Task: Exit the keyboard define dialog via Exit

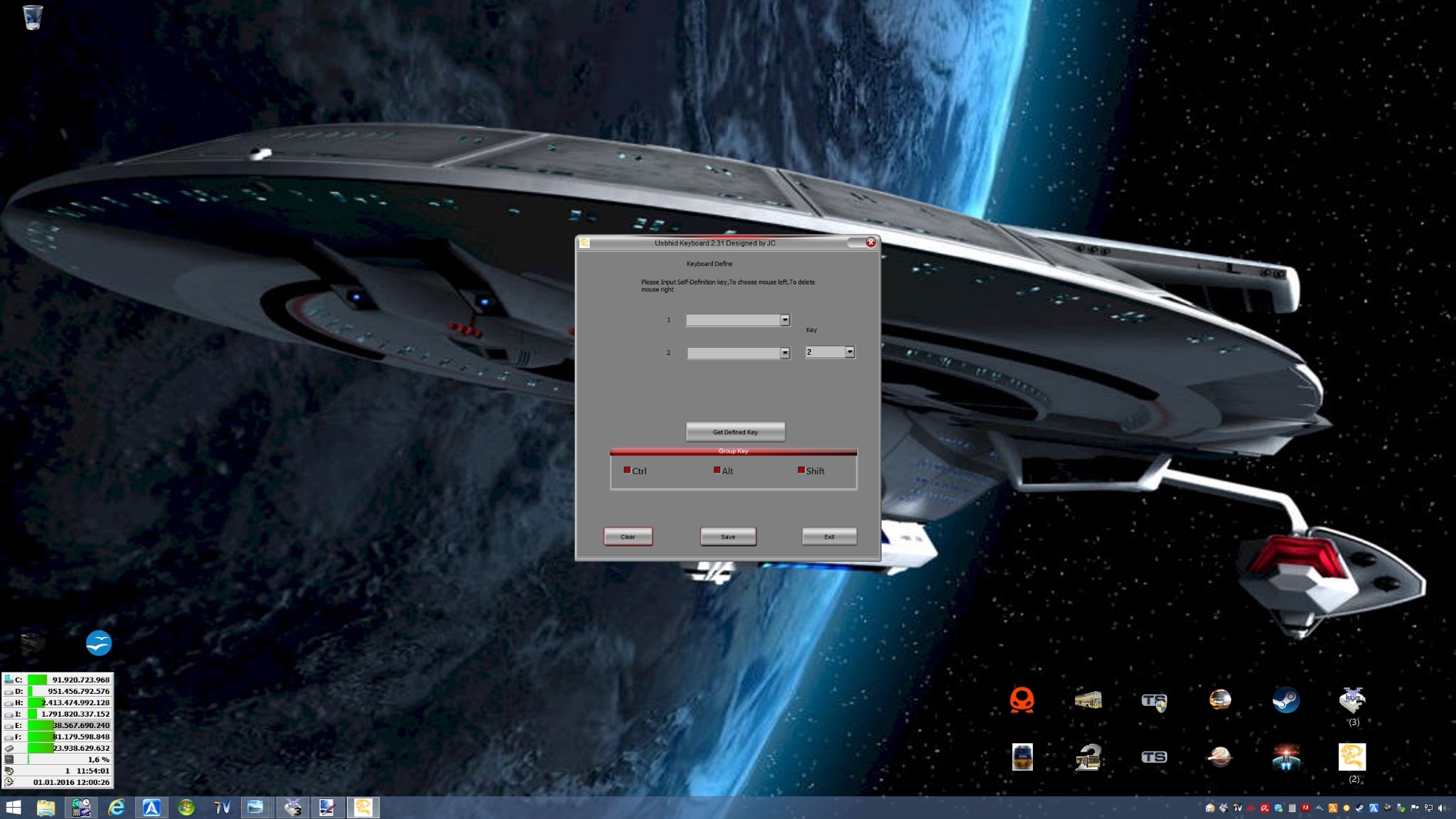Action: click(829, 537)
